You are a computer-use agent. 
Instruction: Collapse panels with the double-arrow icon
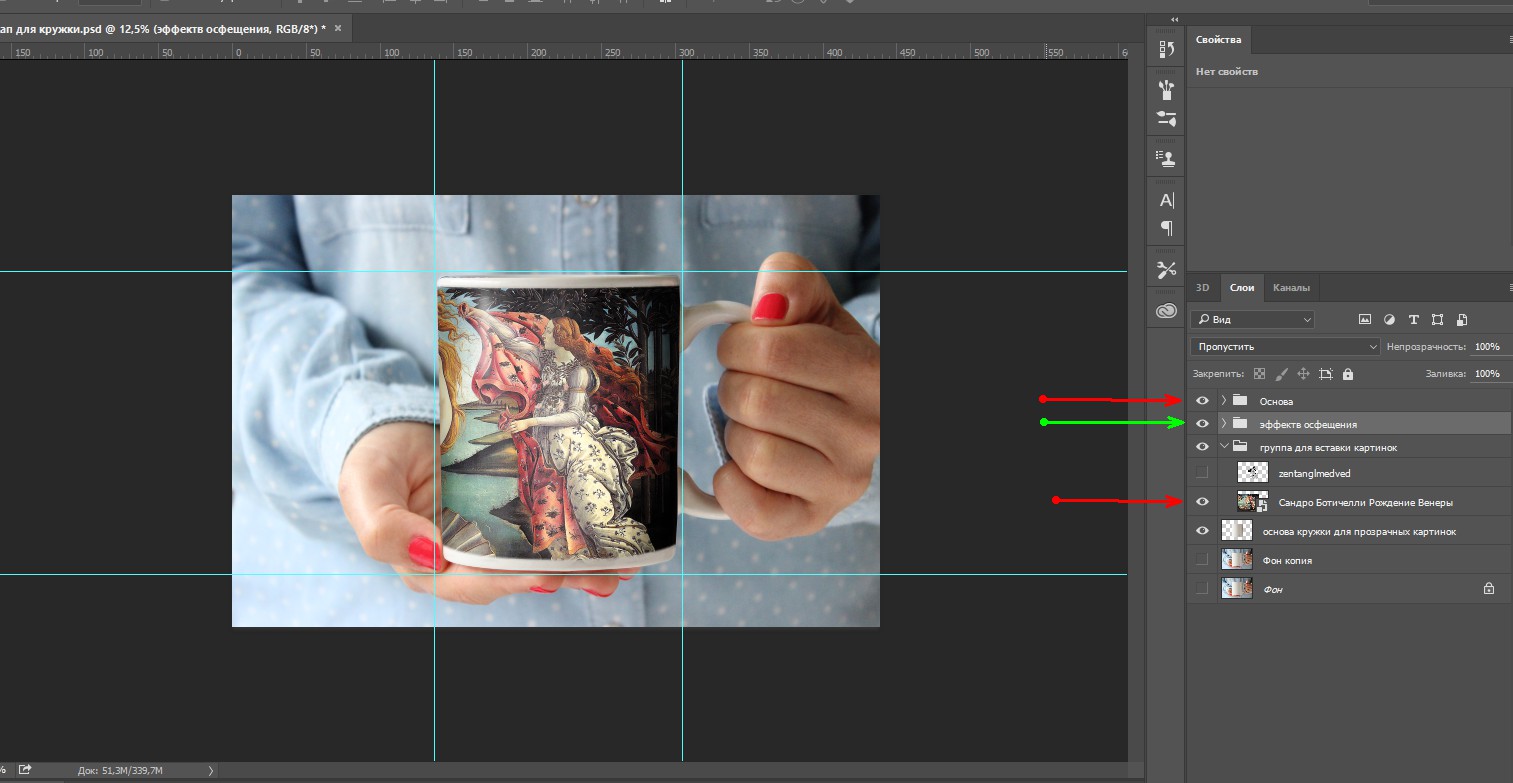[x=1174, y=19]
